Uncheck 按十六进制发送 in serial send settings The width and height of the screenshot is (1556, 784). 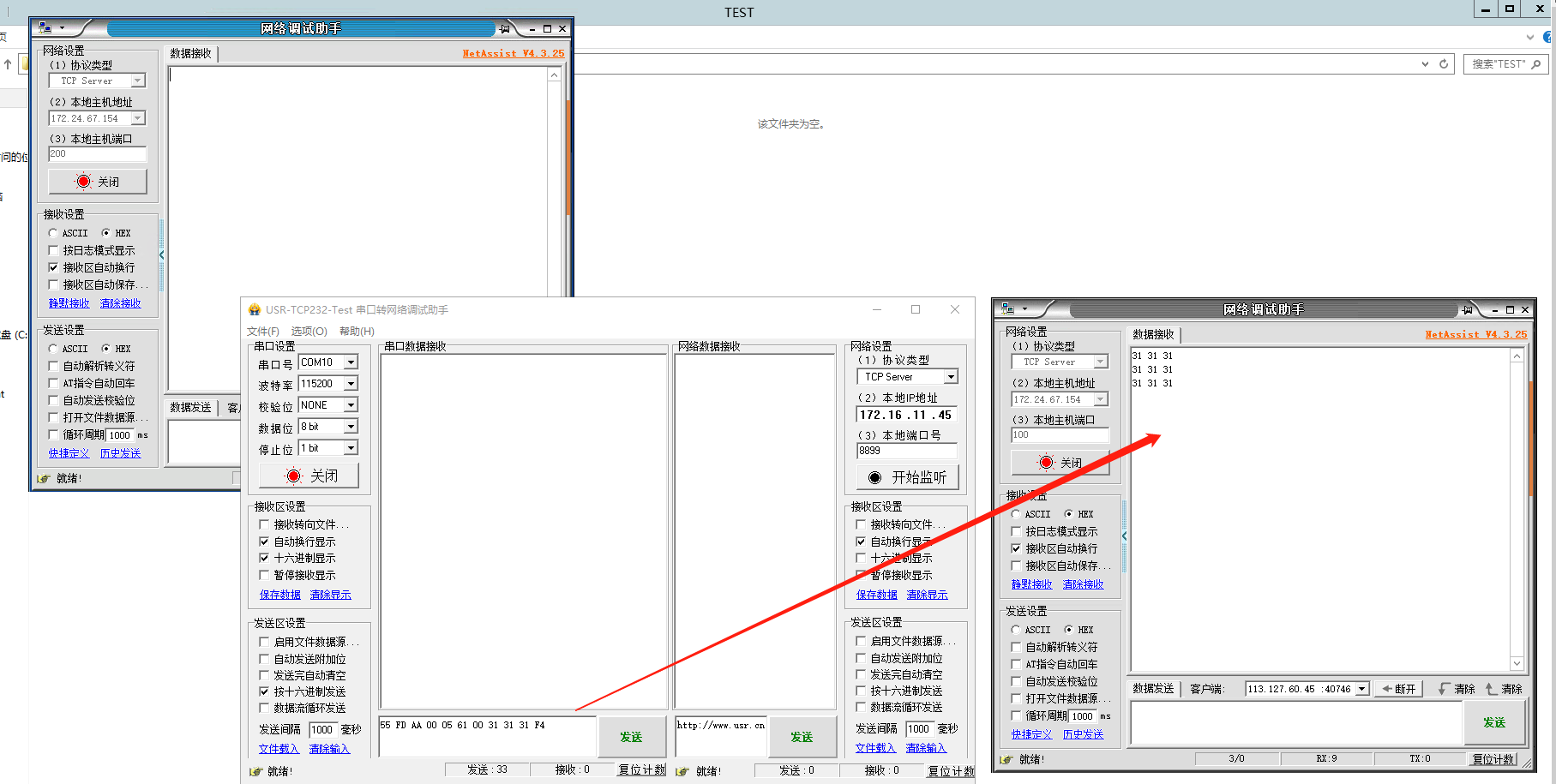tap(264, 691)
